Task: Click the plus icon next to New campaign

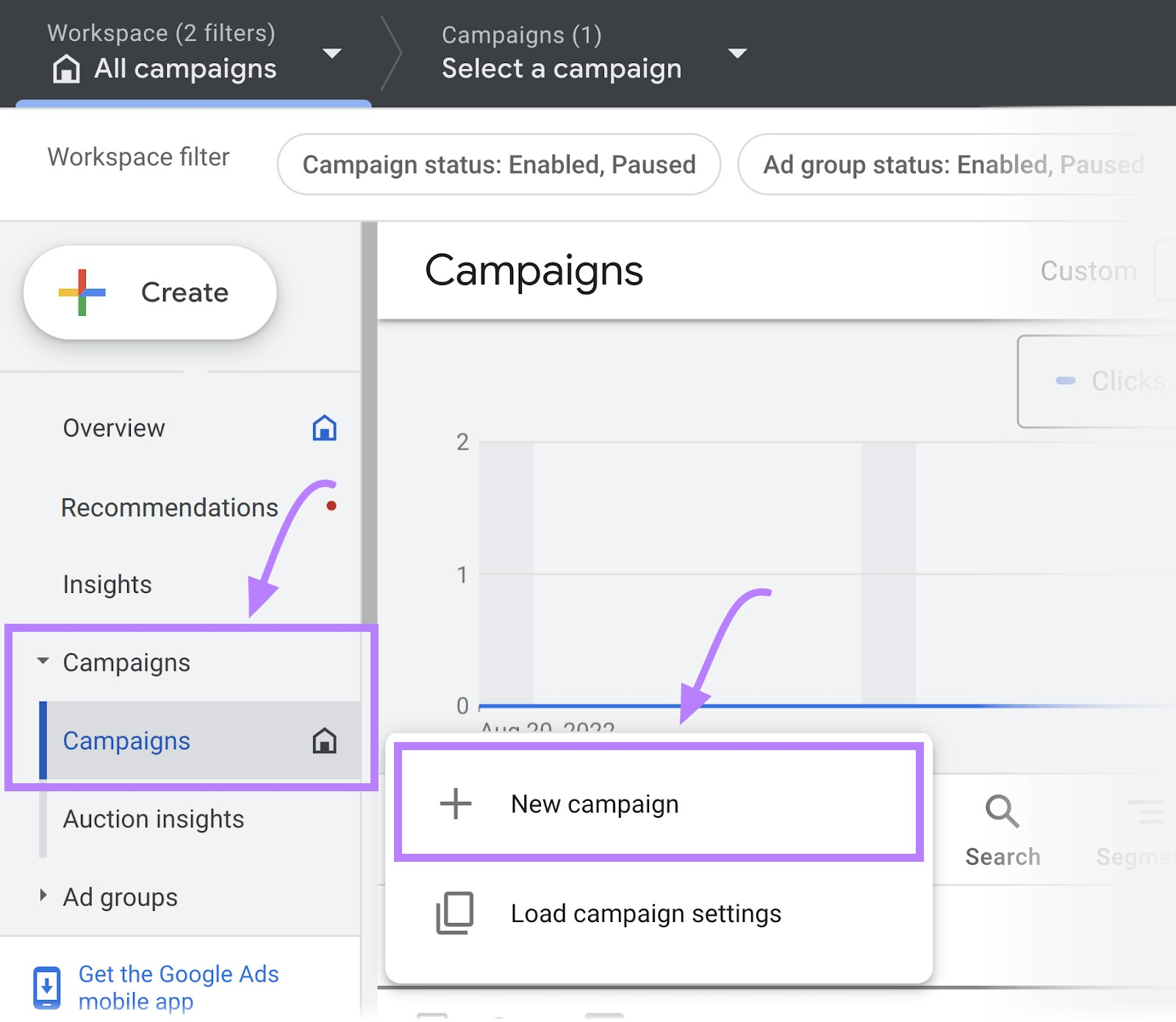Action: click(x=456, y=804)
